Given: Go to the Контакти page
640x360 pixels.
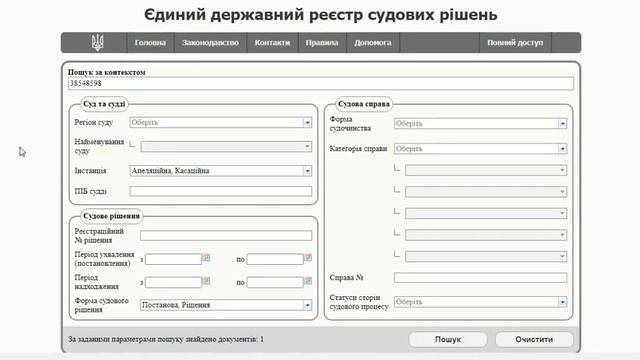Looking at the screenshot, I should [x=272, y=42].
